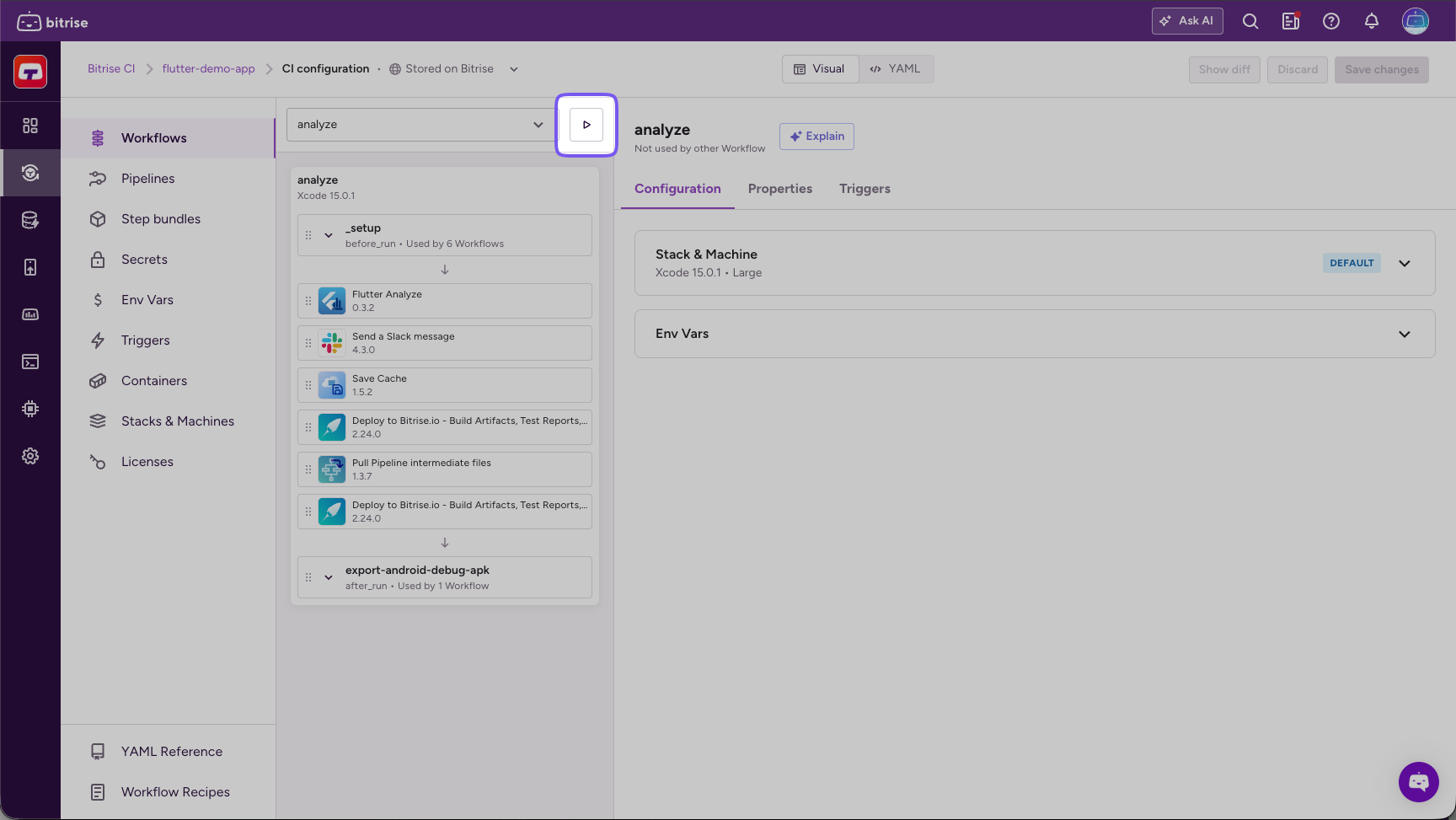Screen dimensions: 1456x820
Task: Open the Triggers tab in workflow panel
Action: point(864,189)
